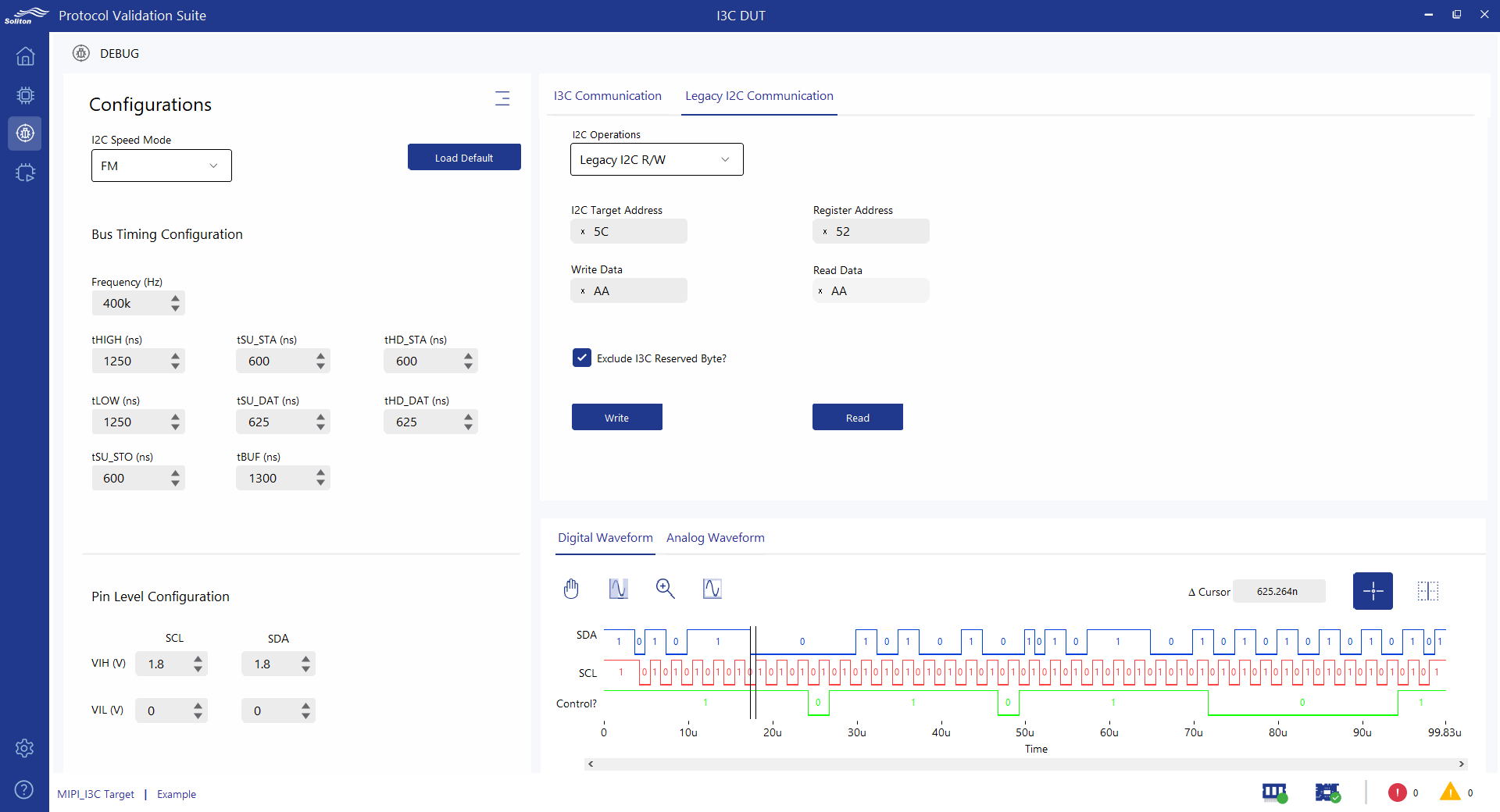1500x812 pixels.
Task: Click the red error count icon
Action: click(x=1397, y=792)
